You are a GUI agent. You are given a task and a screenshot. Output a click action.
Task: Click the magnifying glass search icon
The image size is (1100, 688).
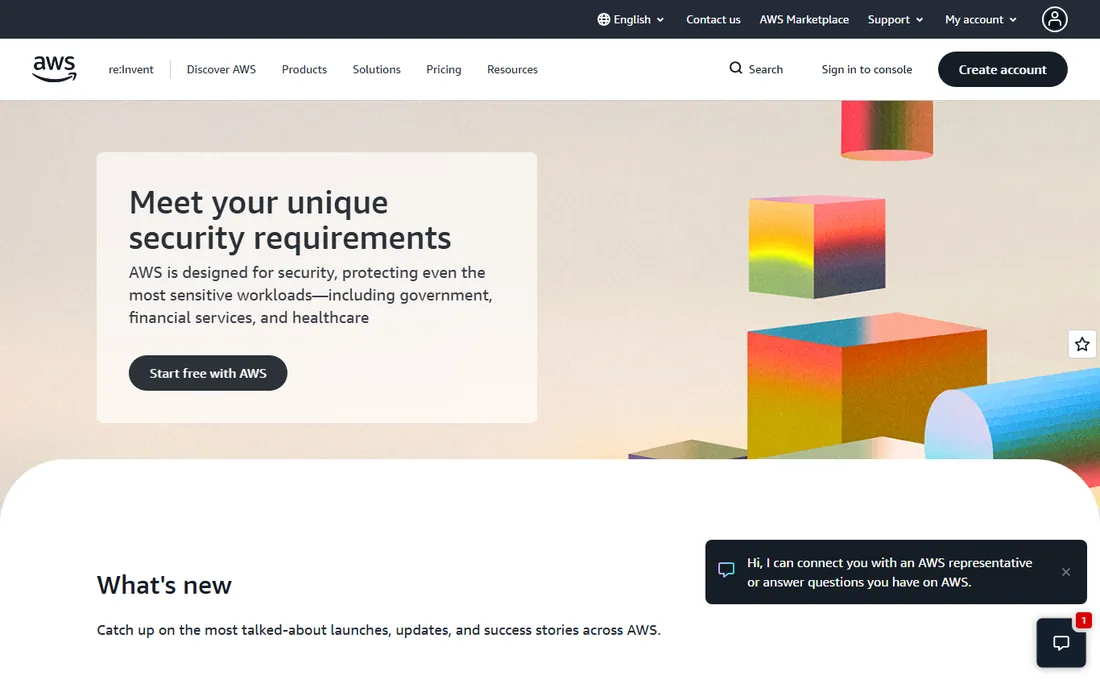click(735, 68)
